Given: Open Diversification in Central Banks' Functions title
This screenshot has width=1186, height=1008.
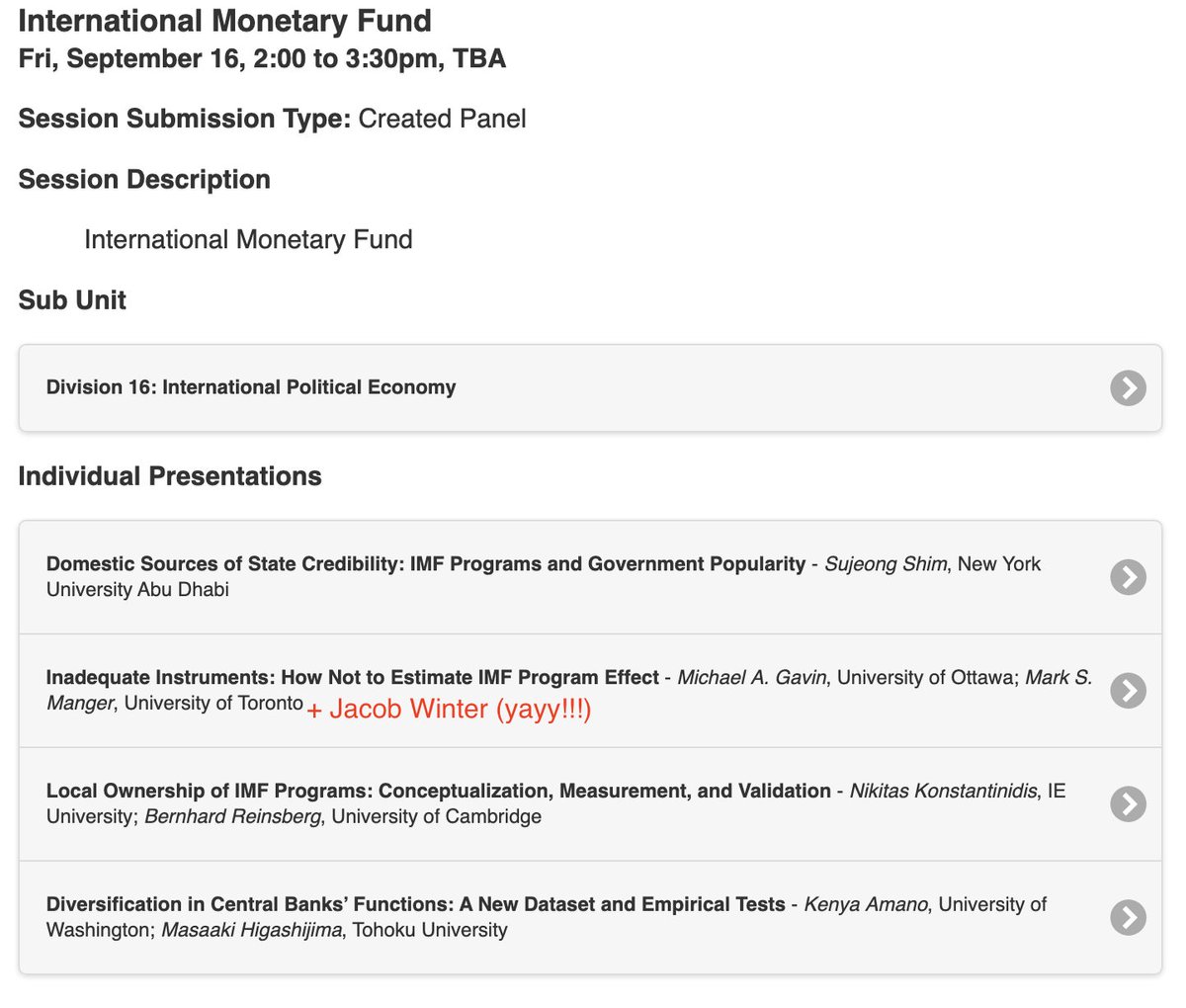Looking at the screenshot, I should coord(416,905).
